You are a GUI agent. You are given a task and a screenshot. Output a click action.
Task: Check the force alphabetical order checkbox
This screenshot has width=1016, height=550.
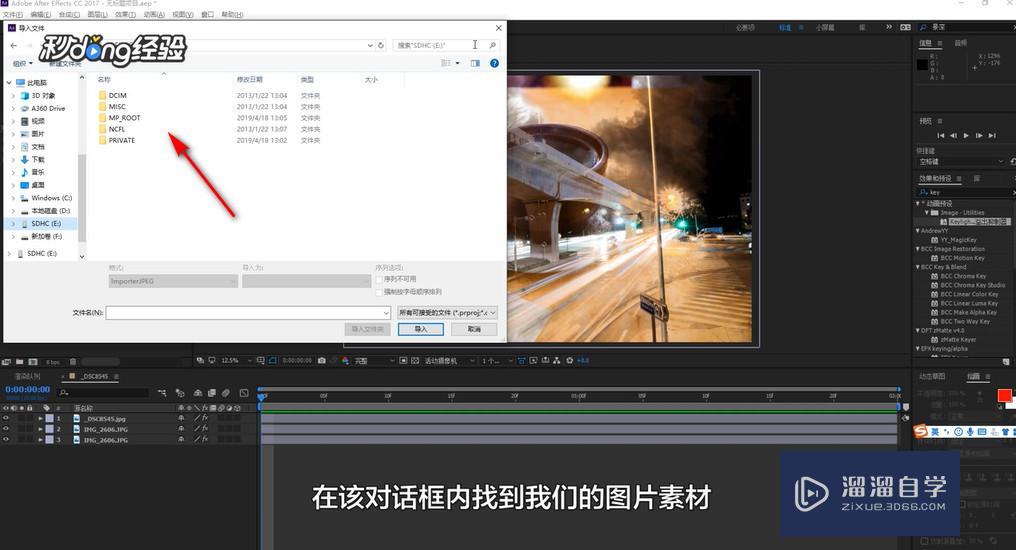click(379, 292)
